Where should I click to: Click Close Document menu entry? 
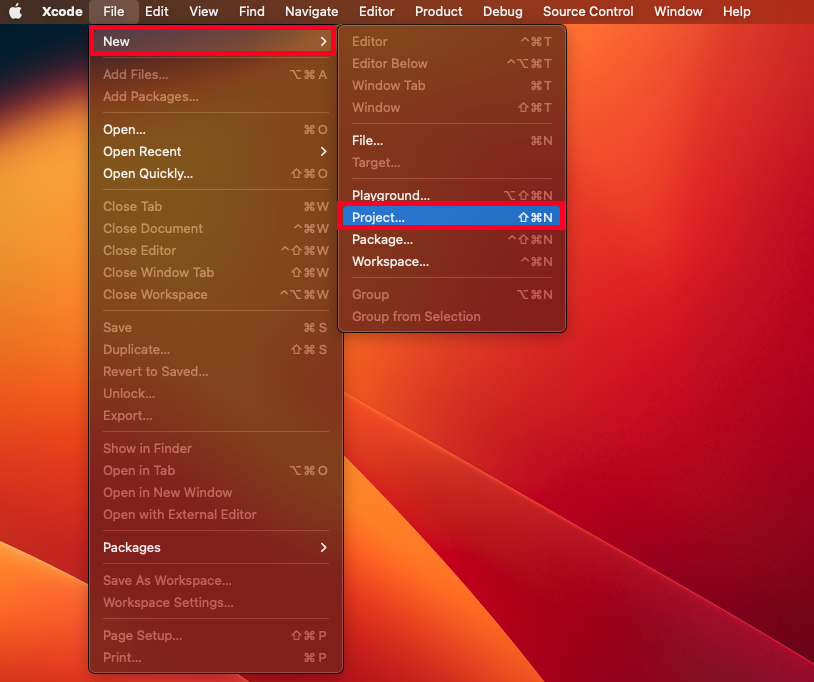point(215,228)
